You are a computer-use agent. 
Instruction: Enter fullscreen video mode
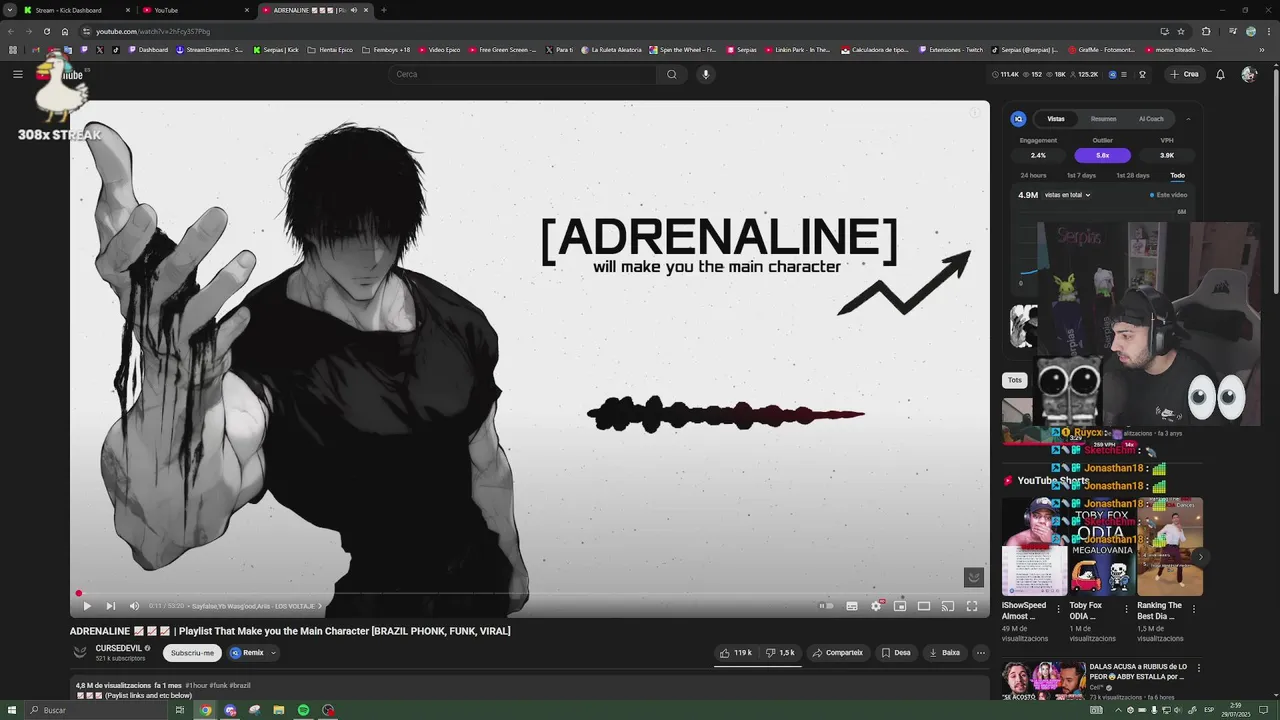click(x=972, y=606)
